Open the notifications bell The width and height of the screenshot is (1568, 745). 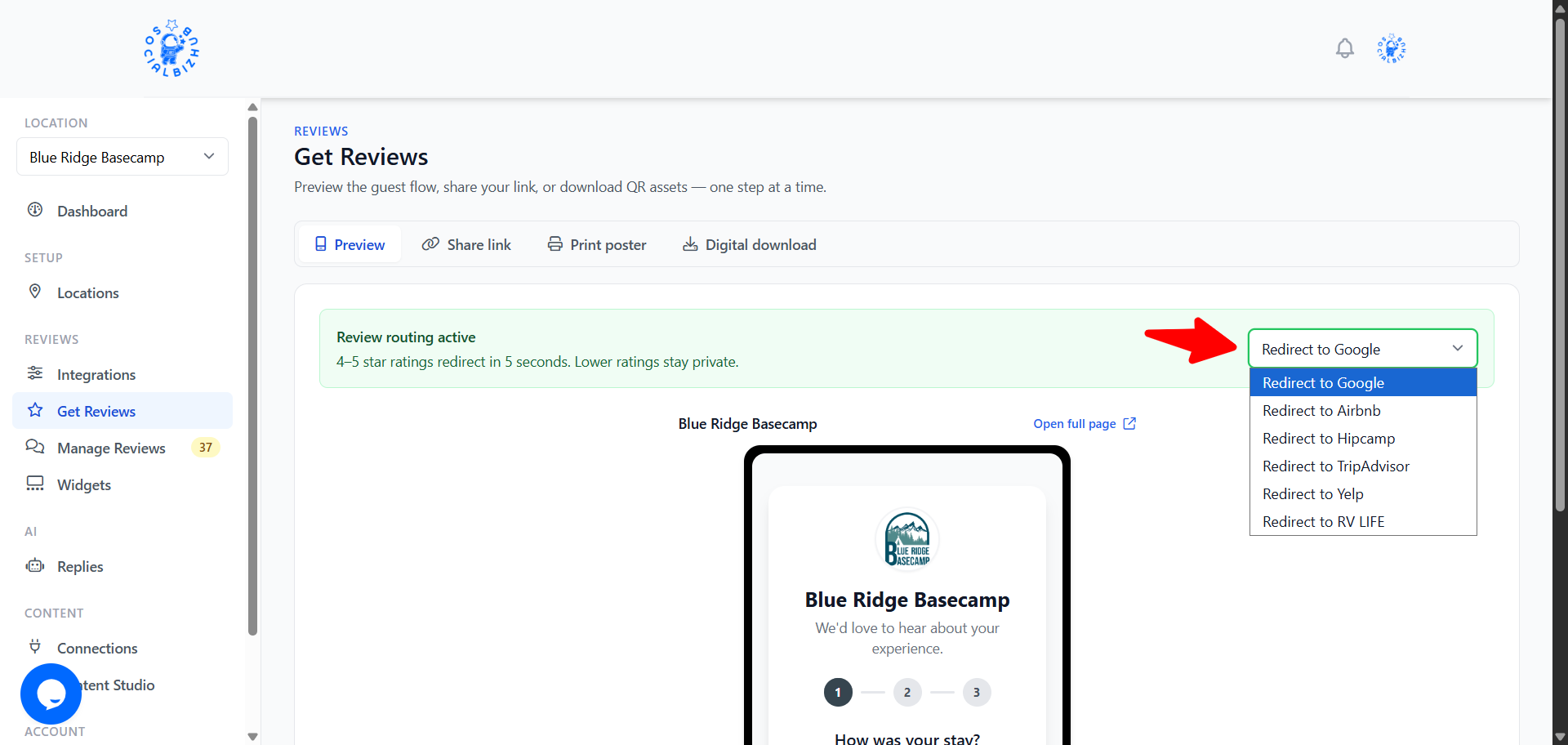1345,48
